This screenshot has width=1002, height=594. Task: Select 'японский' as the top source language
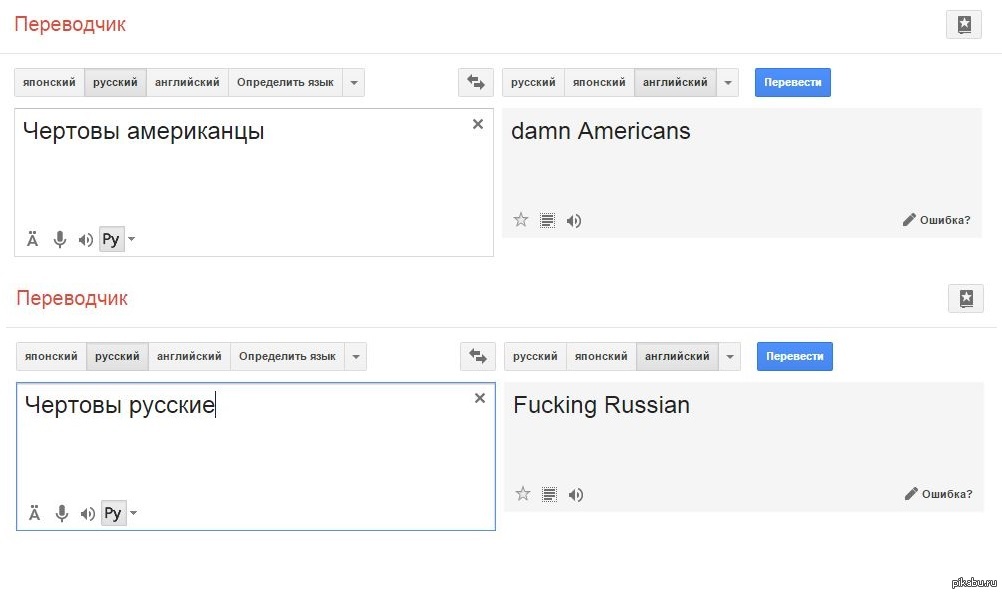50,82
